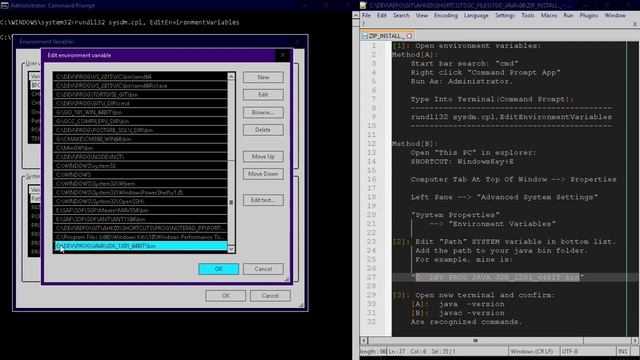Select the C:\MinGW\bin path entry
Viewport: 640px width, 360px height.
(x=140, y=148)
